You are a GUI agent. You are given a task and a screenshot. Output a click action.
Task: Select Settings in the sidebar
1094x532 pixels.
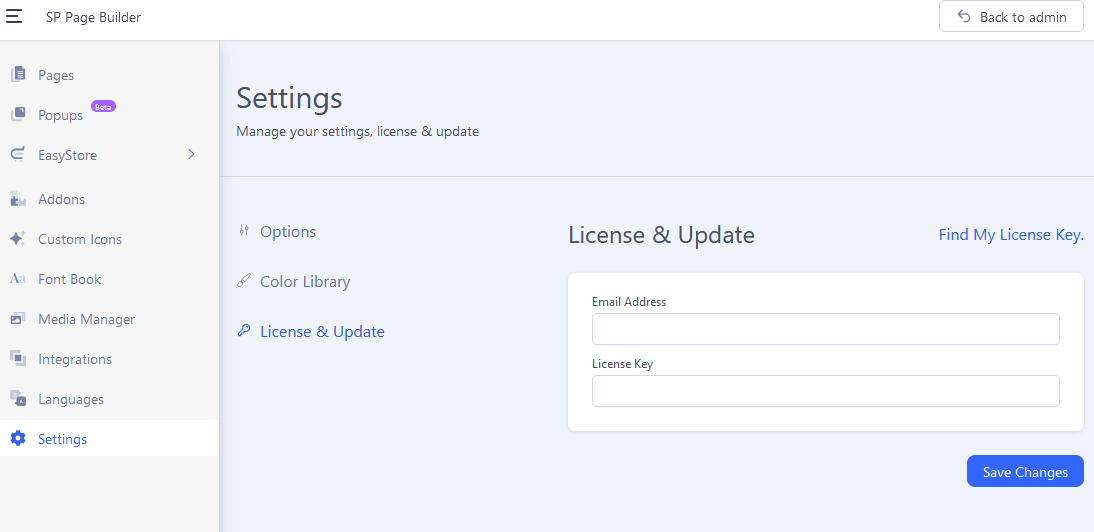coord(110,439)
